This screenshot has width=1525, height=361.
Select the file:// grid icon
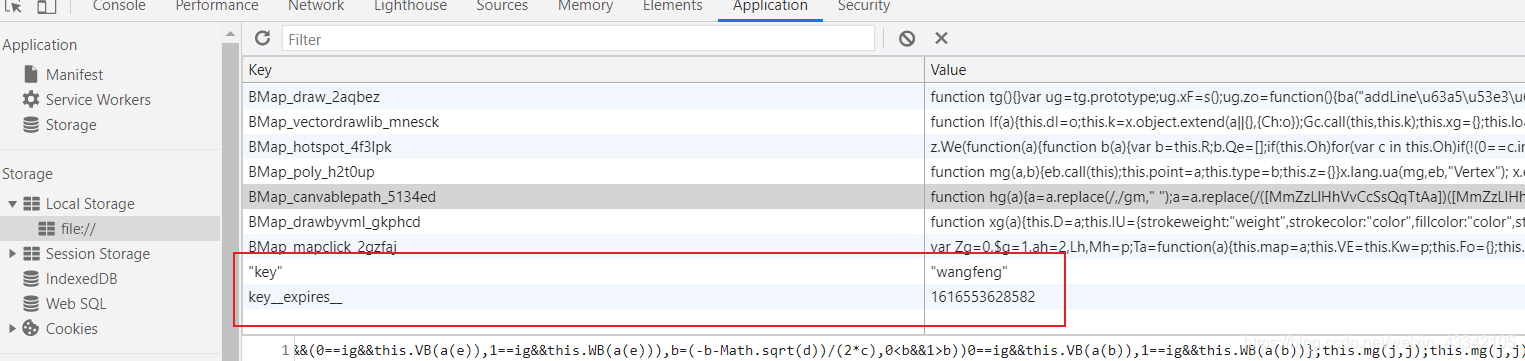46,228
